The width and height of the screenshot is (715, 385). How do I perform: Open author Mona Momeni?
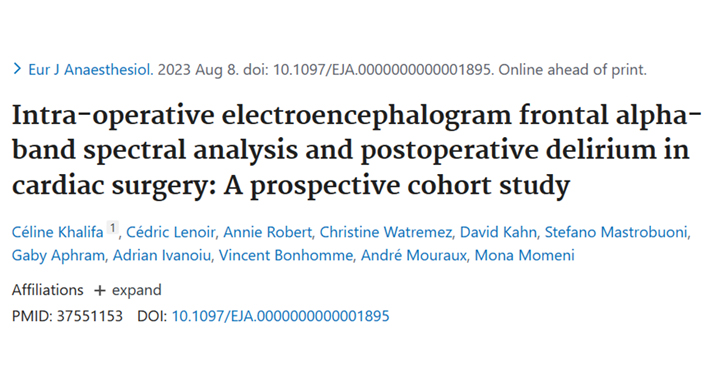coord(524,255)
